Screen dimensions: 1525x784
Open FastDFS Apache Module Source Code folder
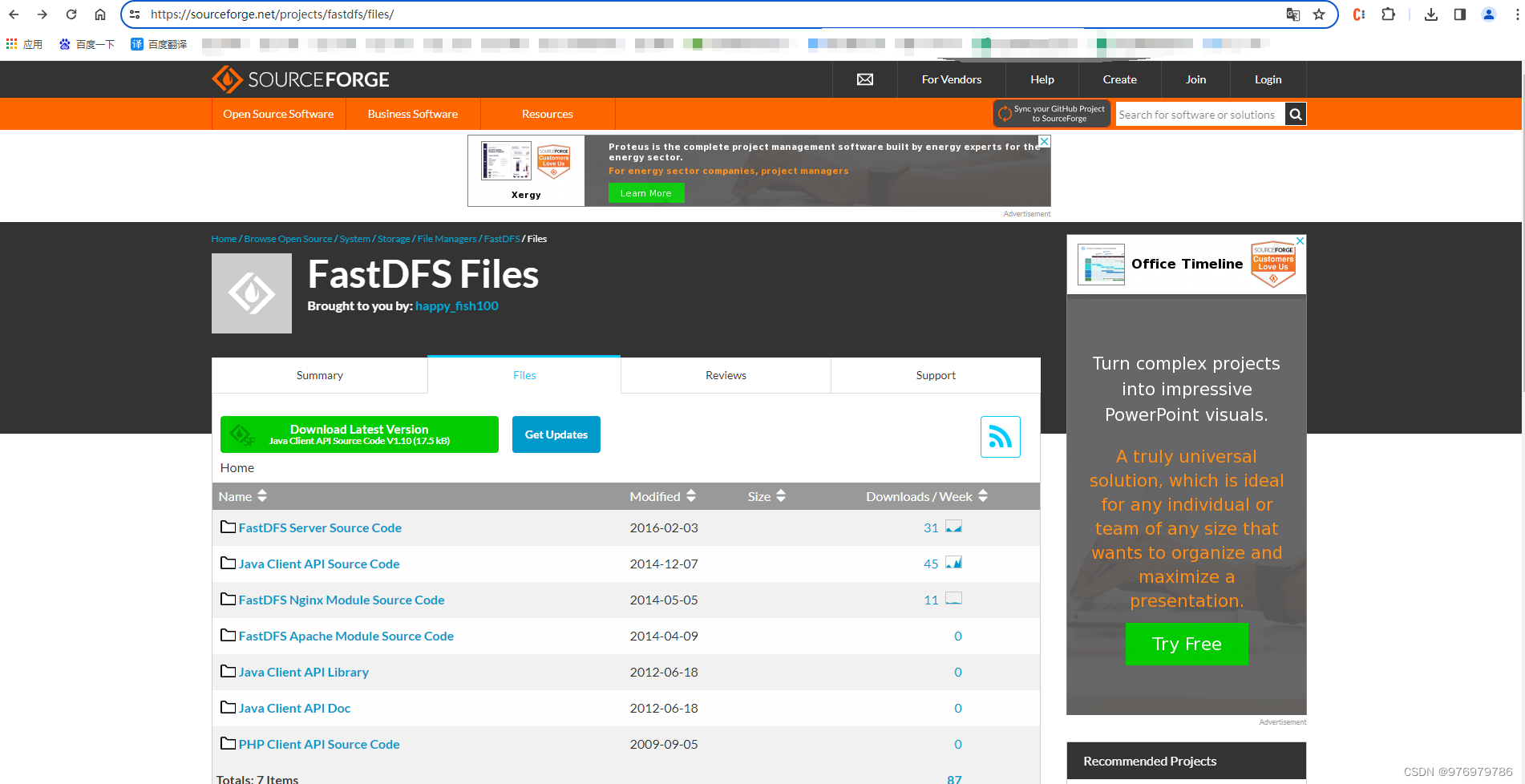point(346,636)
